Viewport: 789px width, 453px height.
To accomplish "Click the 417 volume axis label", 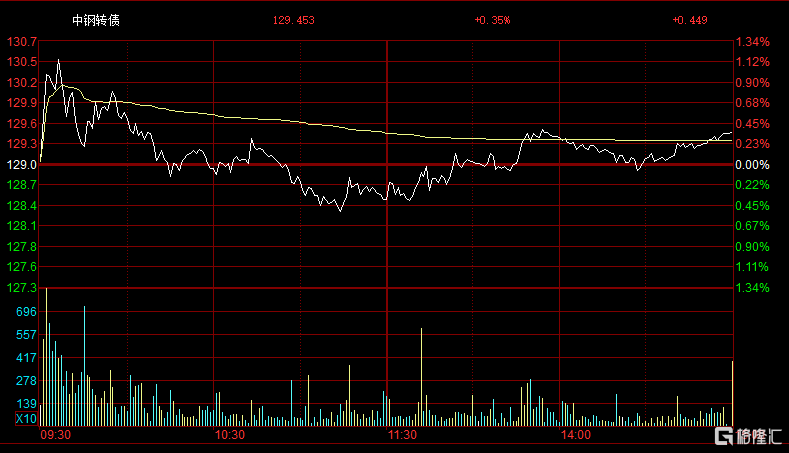I will click(x=26, y=358).
